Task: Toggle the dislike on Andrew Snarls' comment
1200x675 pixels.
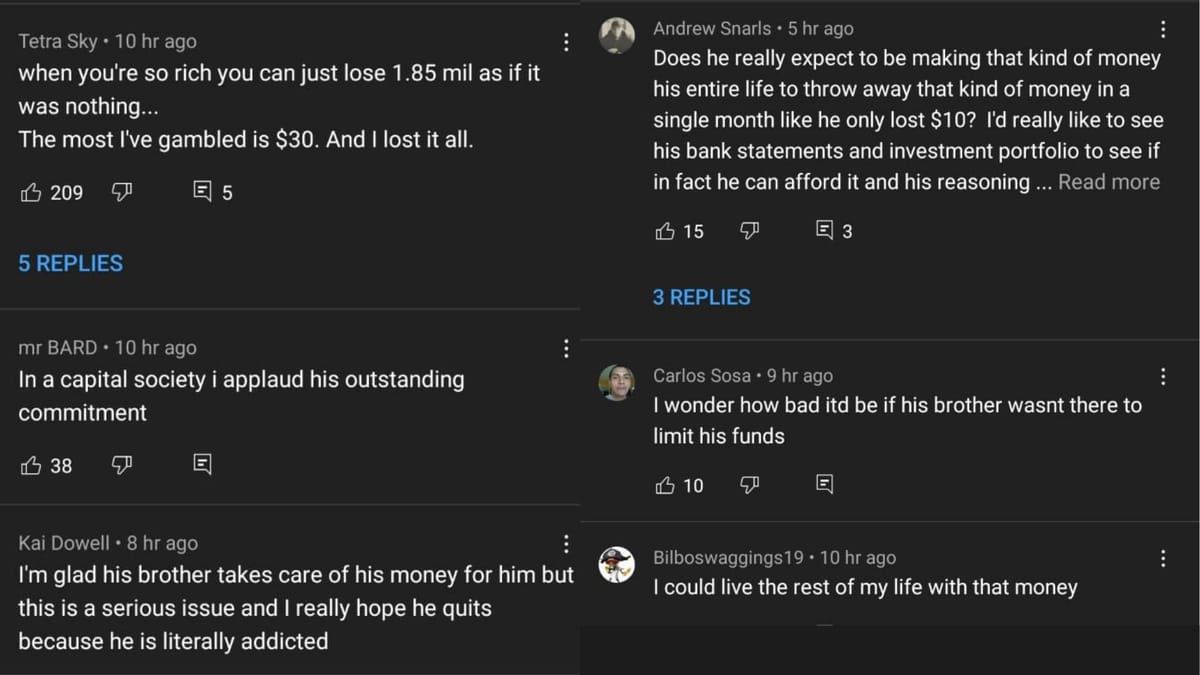Action: click(x=750, y=230)
